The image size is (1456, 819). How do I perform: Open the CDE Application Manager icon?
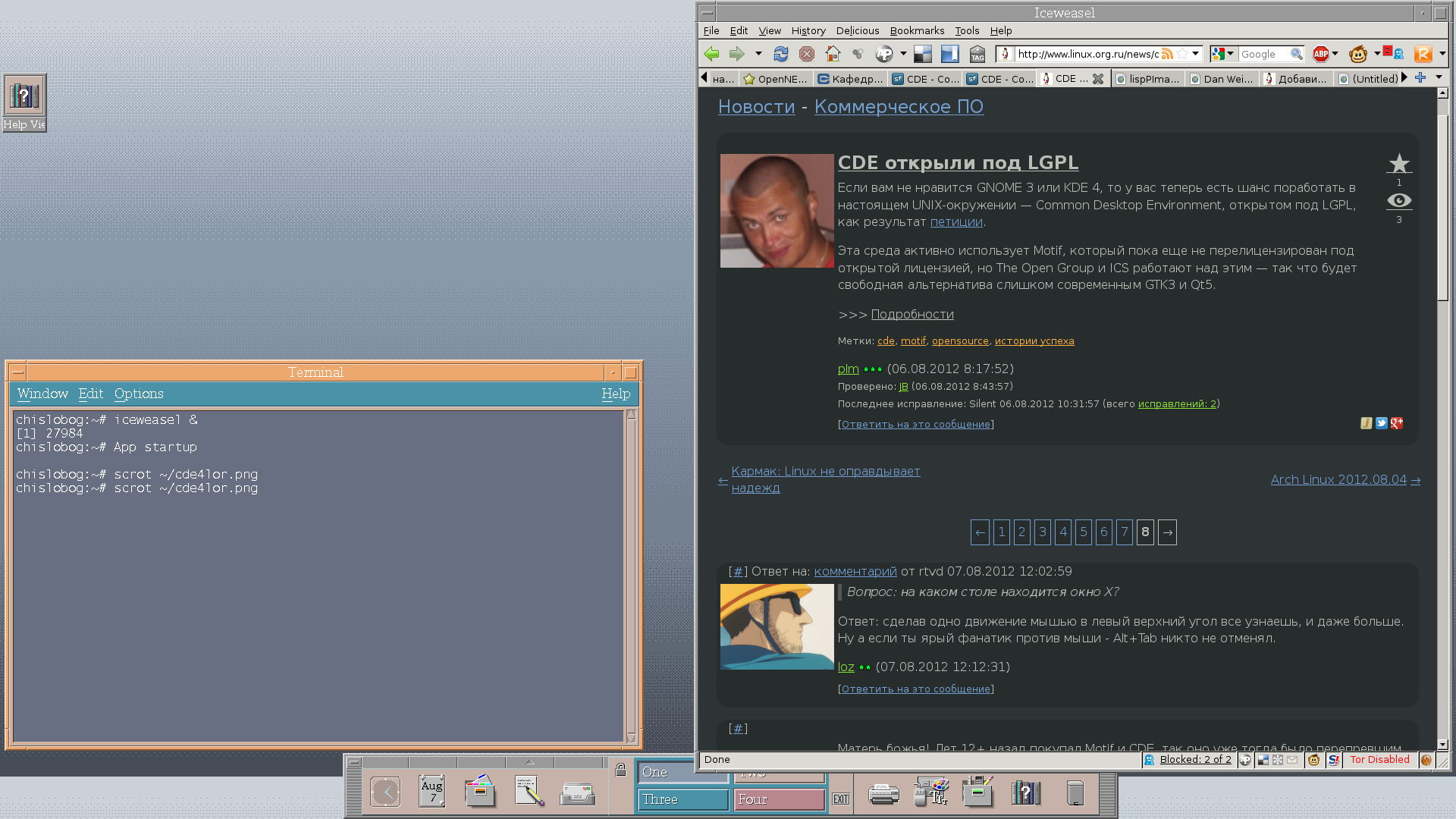(x=978, y=791)
